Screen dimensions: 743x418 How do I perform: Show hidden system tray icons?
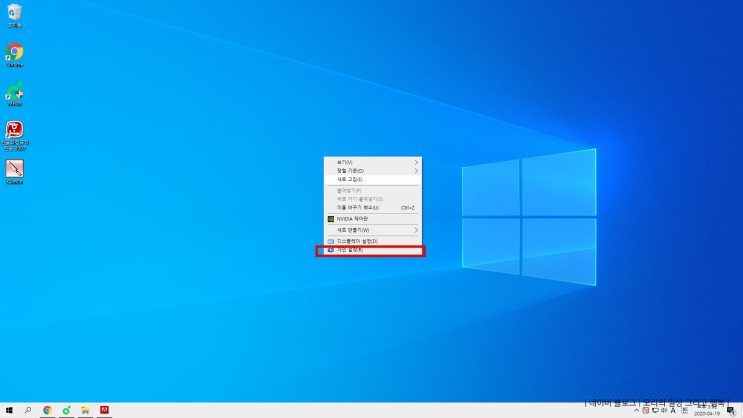pyautogui.click(x=636, y=410)
